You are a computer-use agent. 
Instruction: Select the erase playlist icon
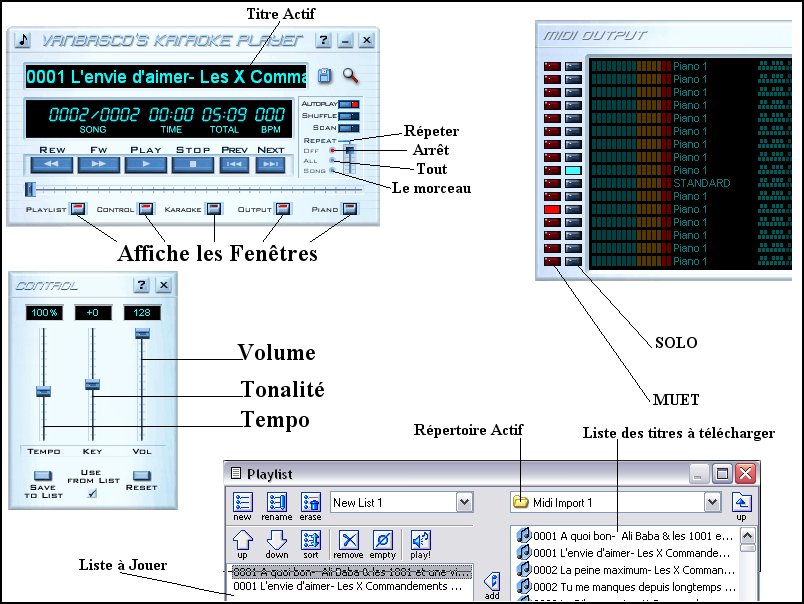point(311,503)
